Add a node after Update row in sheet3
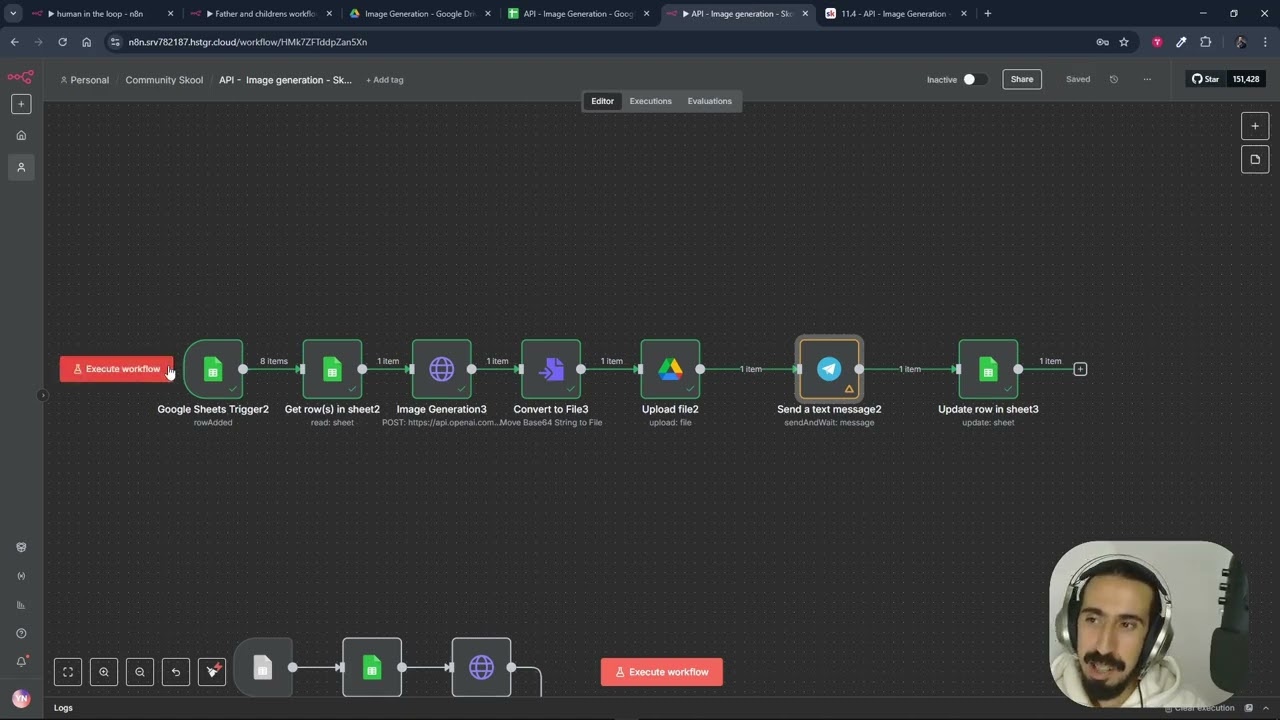 tap(1080, 369)
